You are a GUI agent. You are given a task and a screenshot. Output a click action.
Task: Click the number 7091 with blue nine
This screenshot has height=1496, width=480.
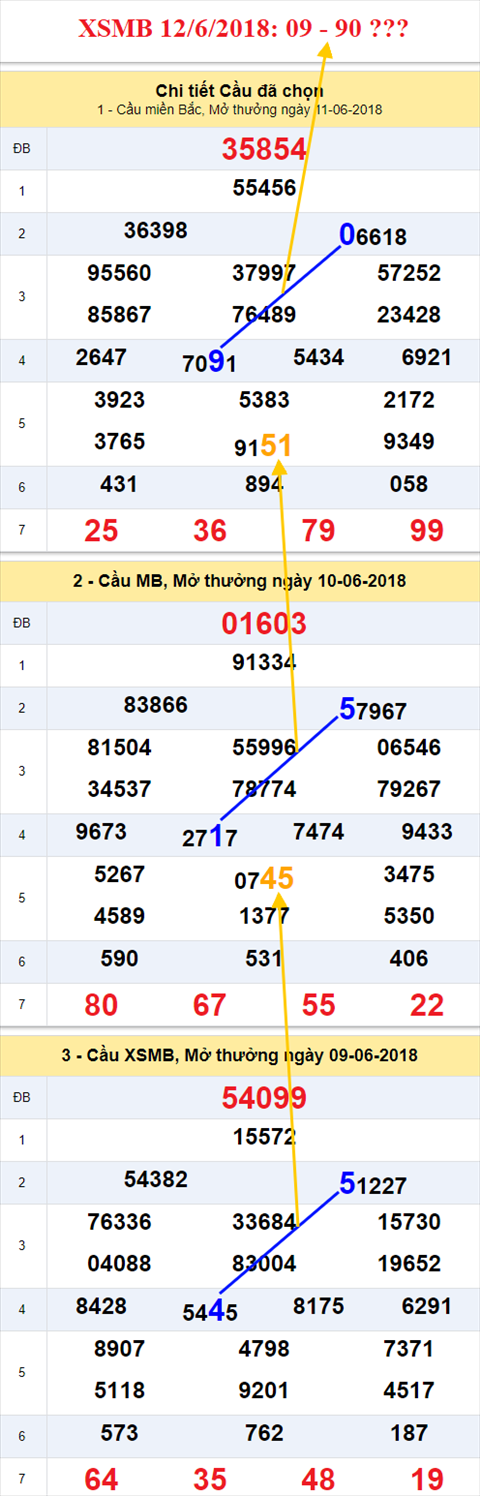tap(209, 362)
